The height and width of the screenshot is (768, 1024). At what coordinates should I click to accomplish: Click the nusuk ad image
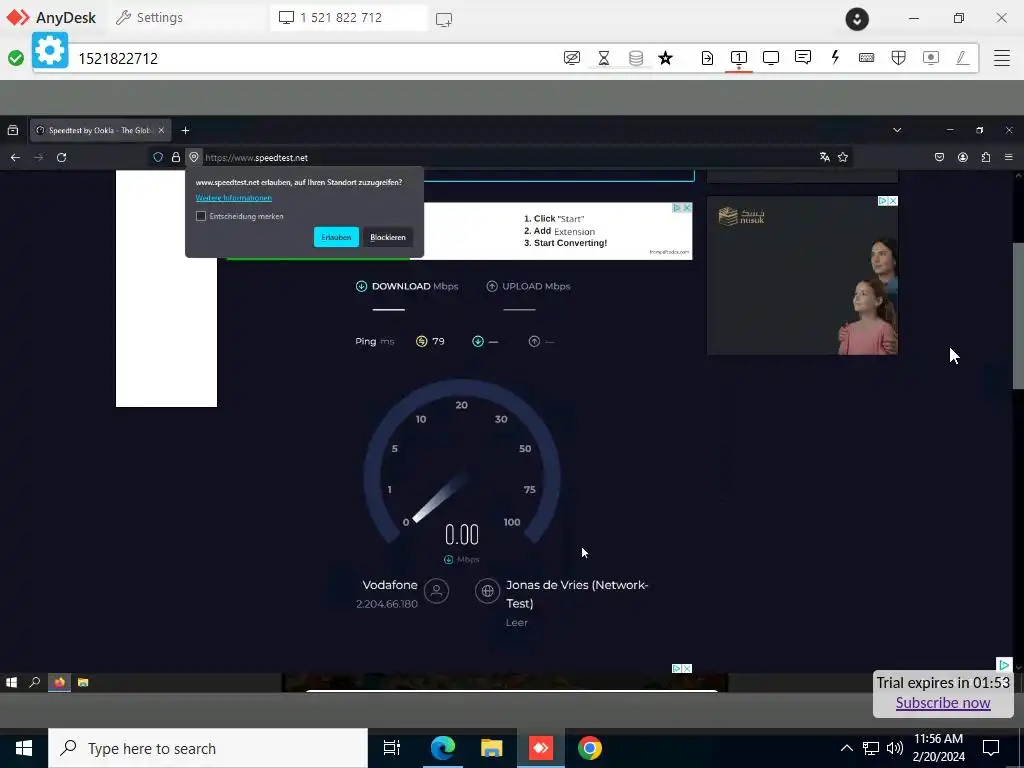coord(803,276)
